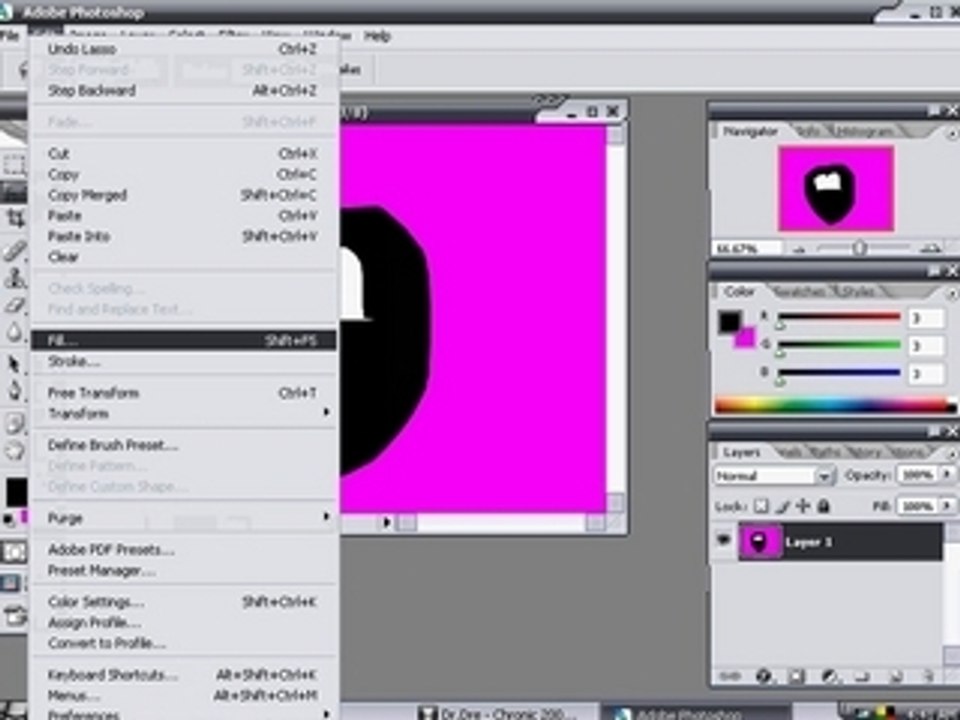960x720 pixels.
Task: Click link layers icon in Layers panel
Action: tap(730, 676)
